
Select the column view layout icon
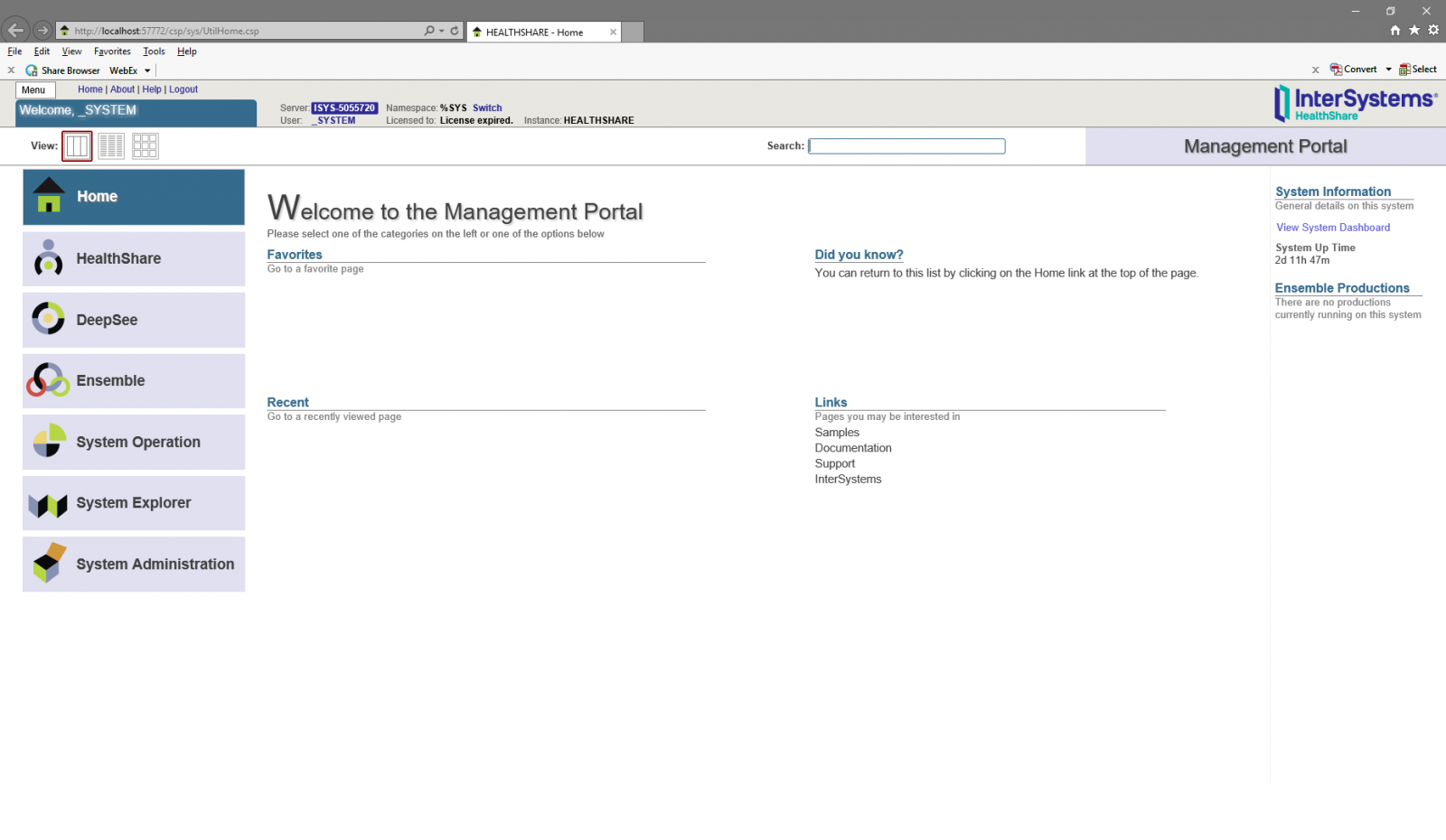click(x=77, y=145)
